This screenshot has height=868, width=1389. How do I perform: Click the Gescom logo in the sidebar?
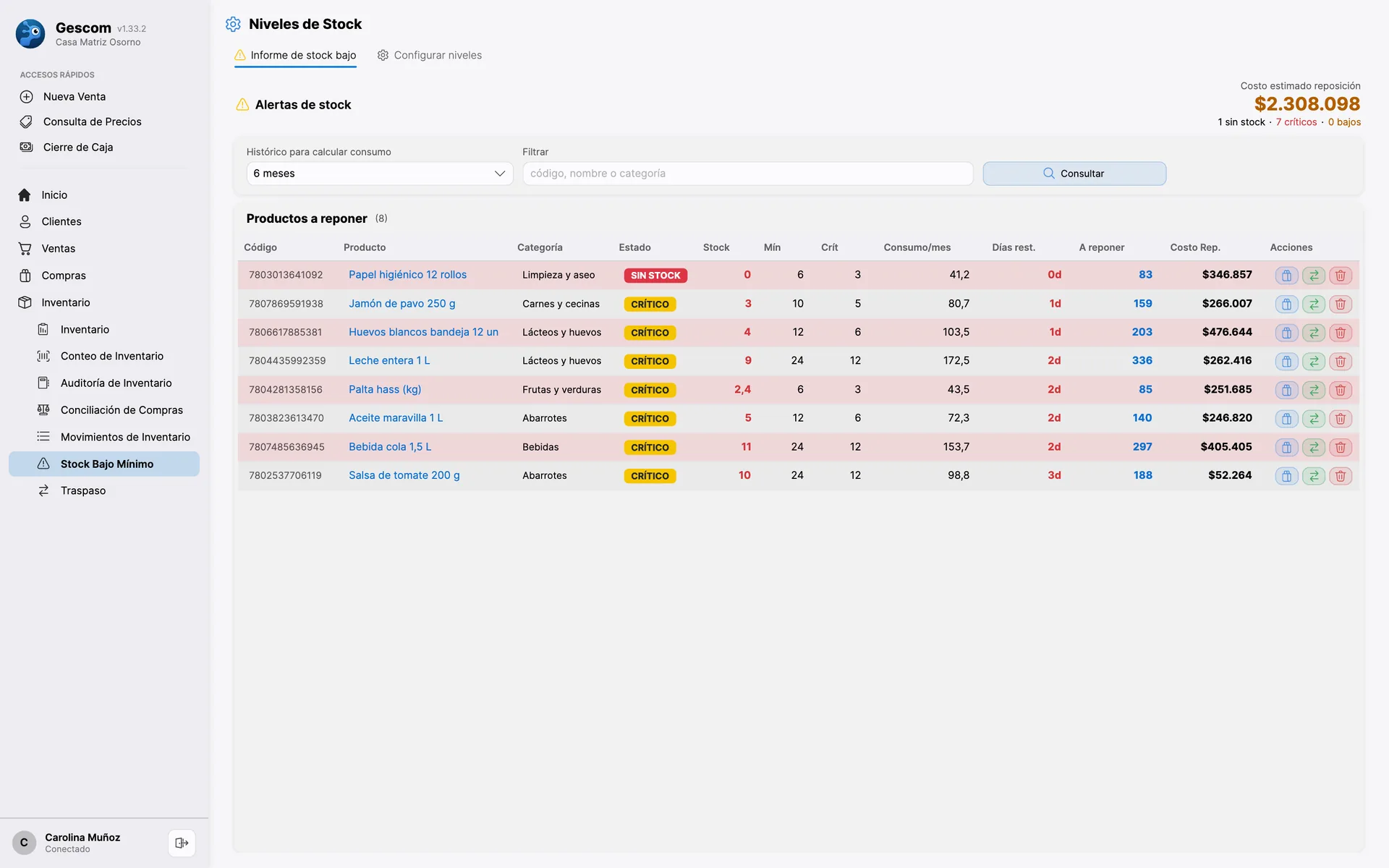(30, 34)
